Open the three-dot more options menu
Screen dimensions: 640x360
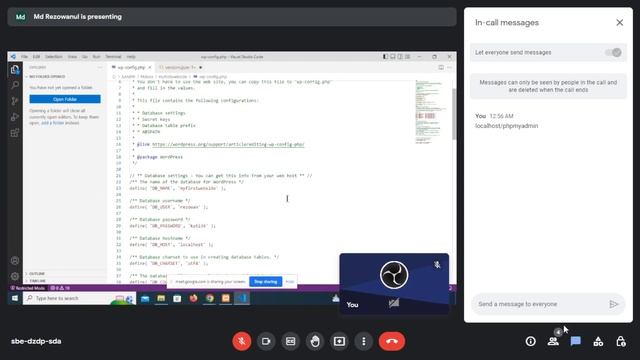pos(364,341)
